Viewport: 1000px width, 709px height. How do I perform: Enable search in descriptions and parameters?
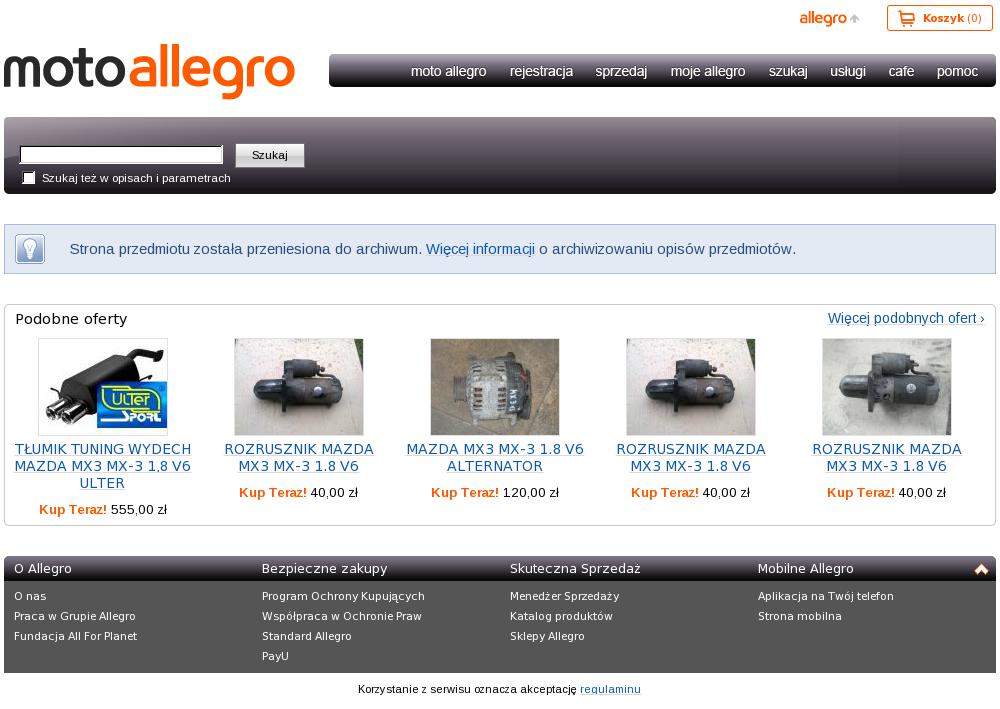tap(29, 178)
